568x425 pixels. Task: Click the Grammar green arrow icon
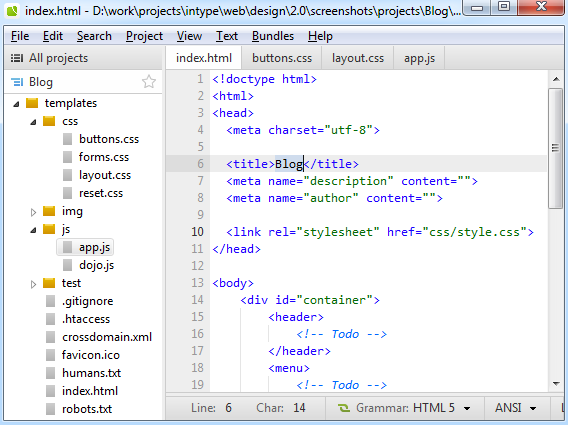[x=344, y=408]
